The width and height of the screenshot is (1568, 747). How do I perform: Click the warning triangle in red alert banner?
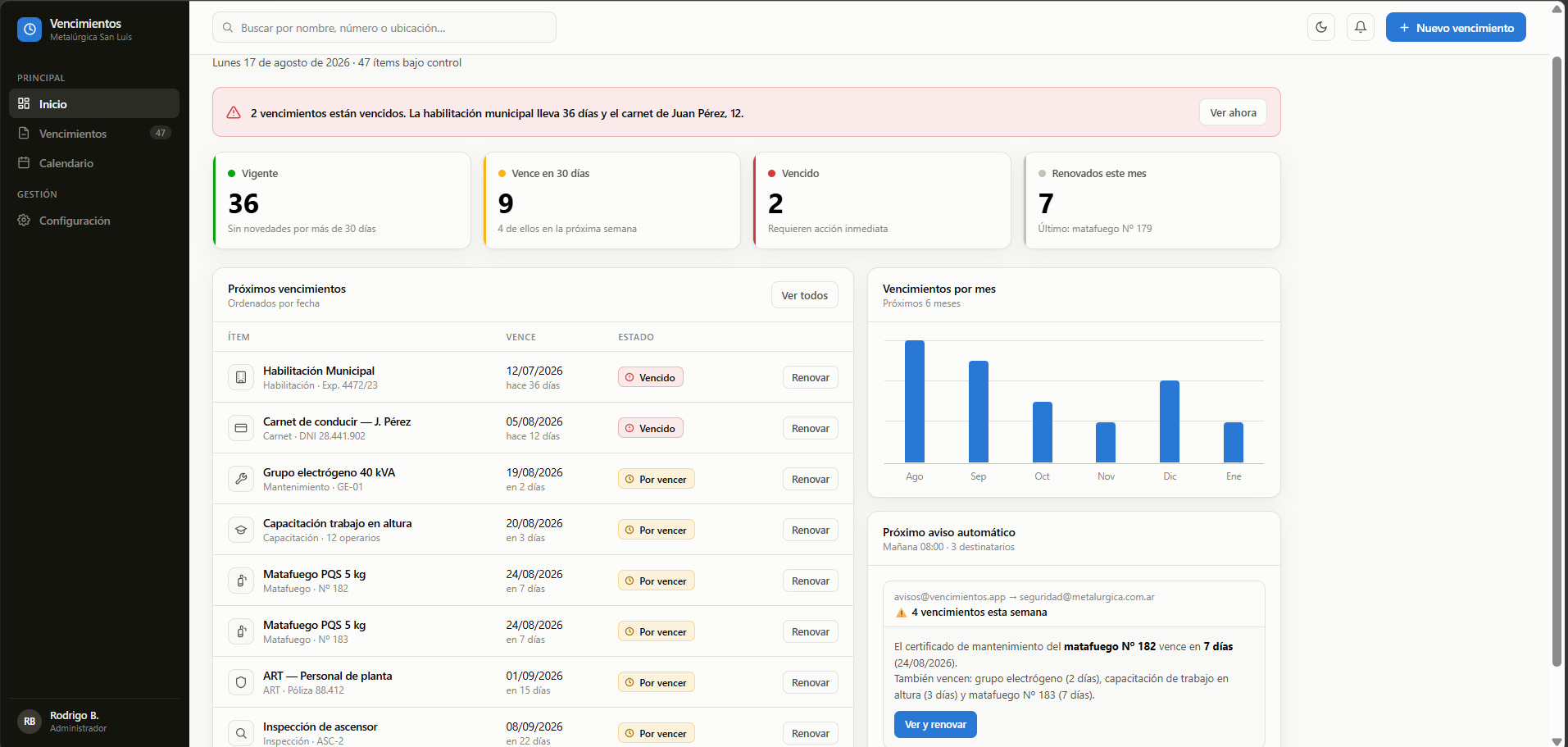[234, 112]
